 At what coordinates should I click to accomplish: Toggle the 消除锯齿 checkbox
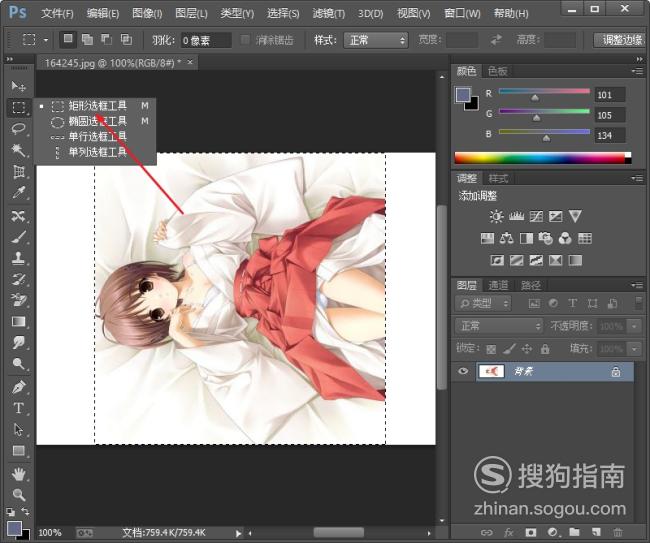245,40
